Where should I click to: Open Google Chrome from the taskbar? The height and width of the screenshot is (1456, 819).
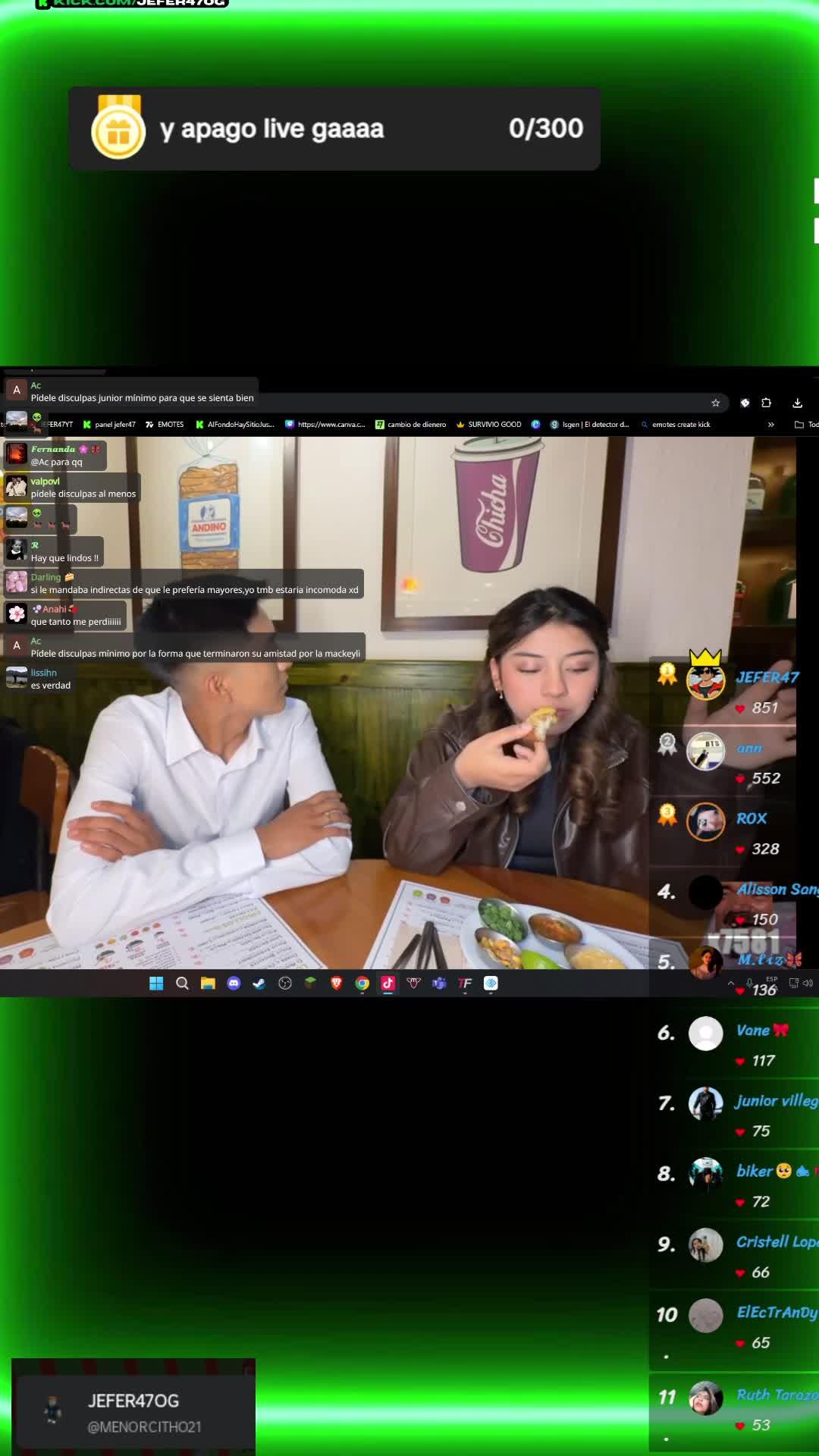(362, 983)
